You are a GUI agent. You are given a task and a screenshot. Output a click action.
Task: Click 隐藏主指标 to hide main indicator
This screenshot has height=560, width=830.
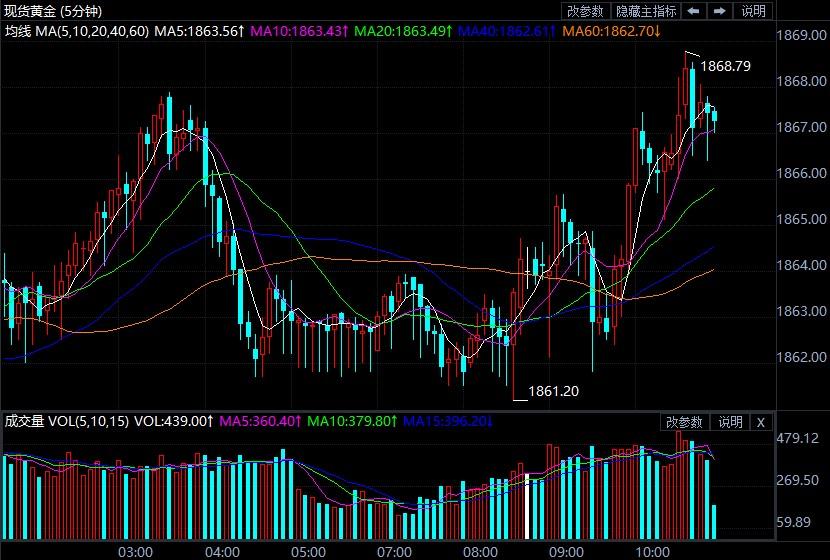[646, 11]
